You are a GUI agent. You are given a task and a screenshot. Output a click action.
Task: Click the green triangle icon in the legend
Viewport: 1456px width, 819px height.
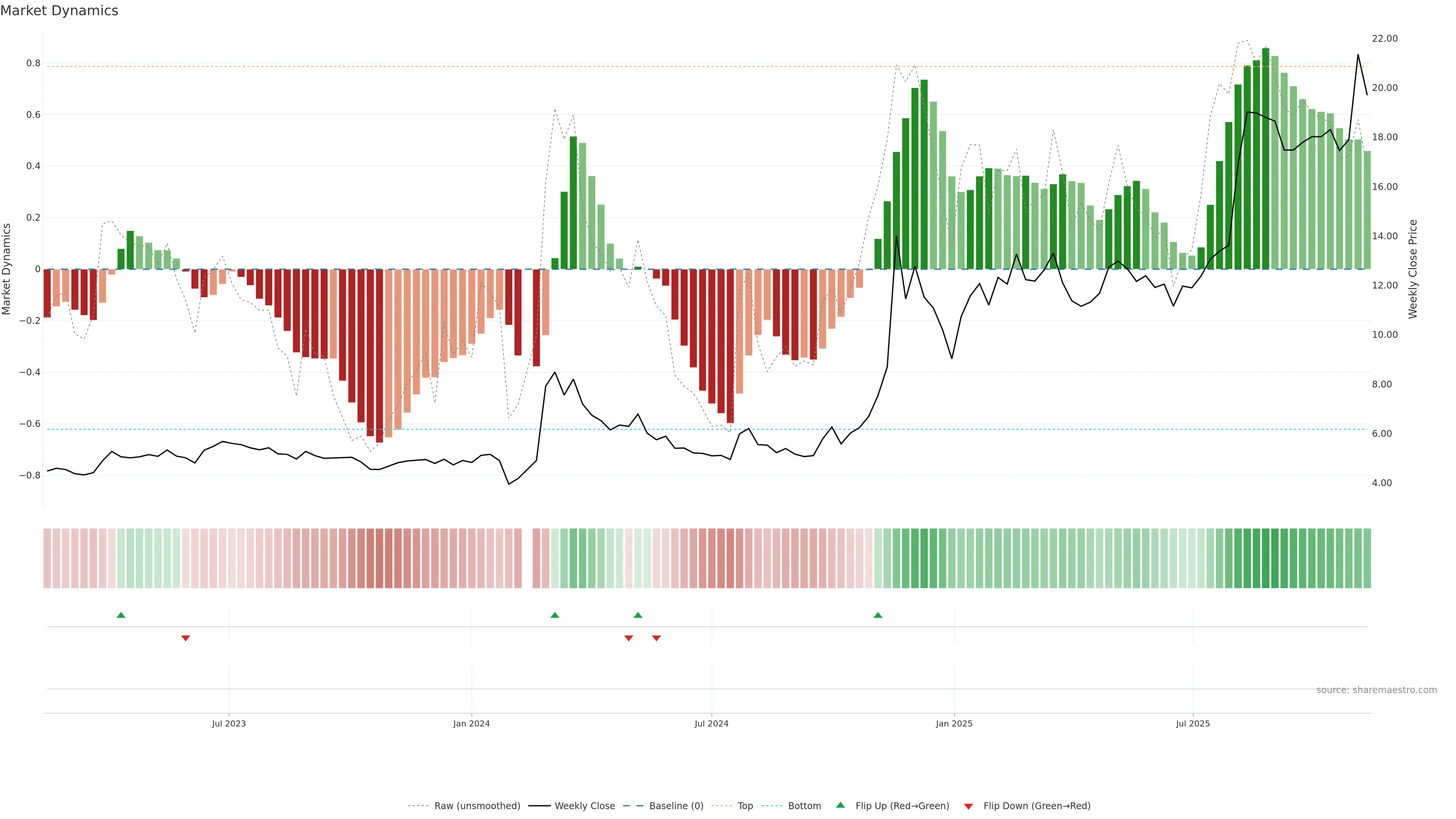coord(841,805)
